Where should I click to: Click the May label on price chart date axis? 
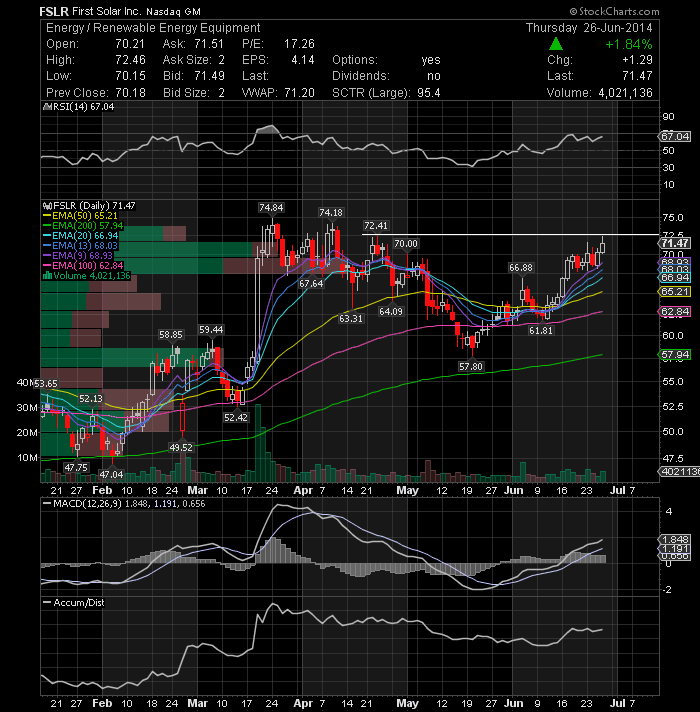[x=407, y=490]
